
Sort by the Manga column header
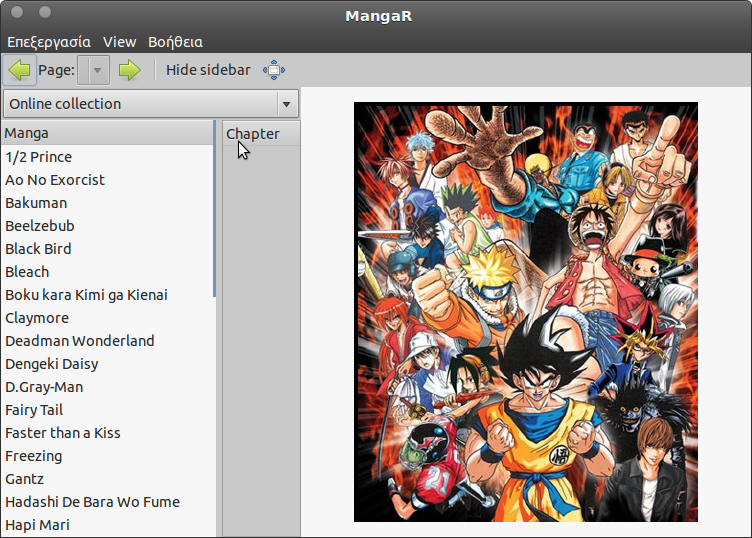107,133
